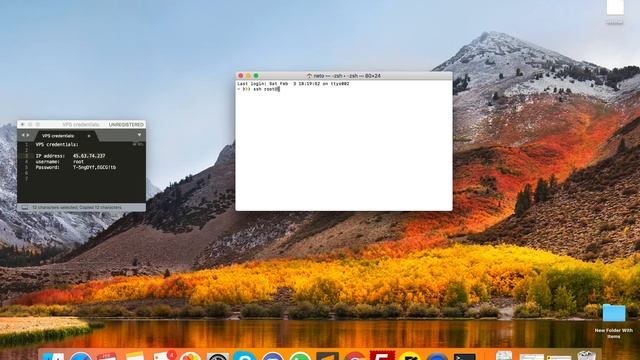Close the Sublime Text window
Image resolution: width=640 pixels, height=360 pixels.
click(23, 124)
